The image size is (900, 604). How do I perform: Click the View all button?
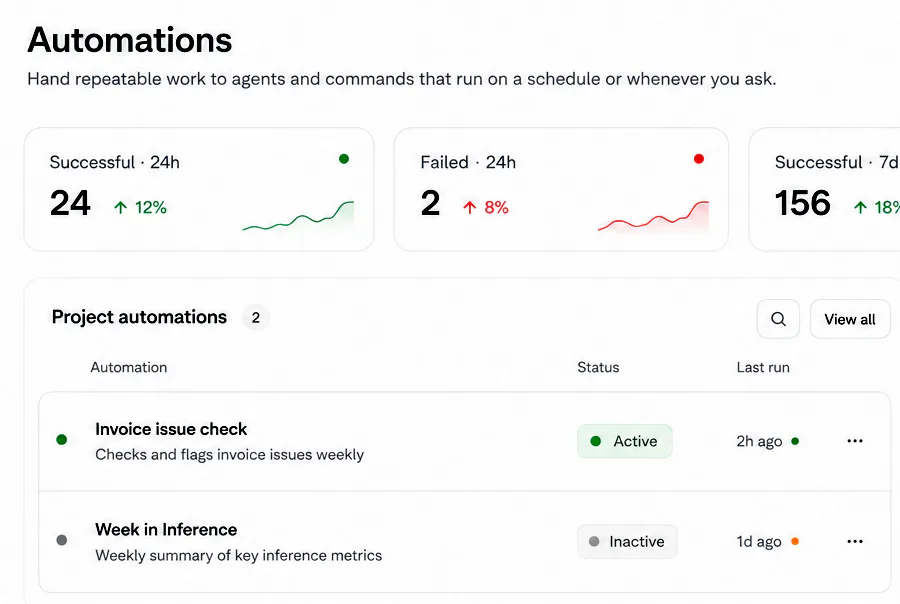tap(849, 319)
